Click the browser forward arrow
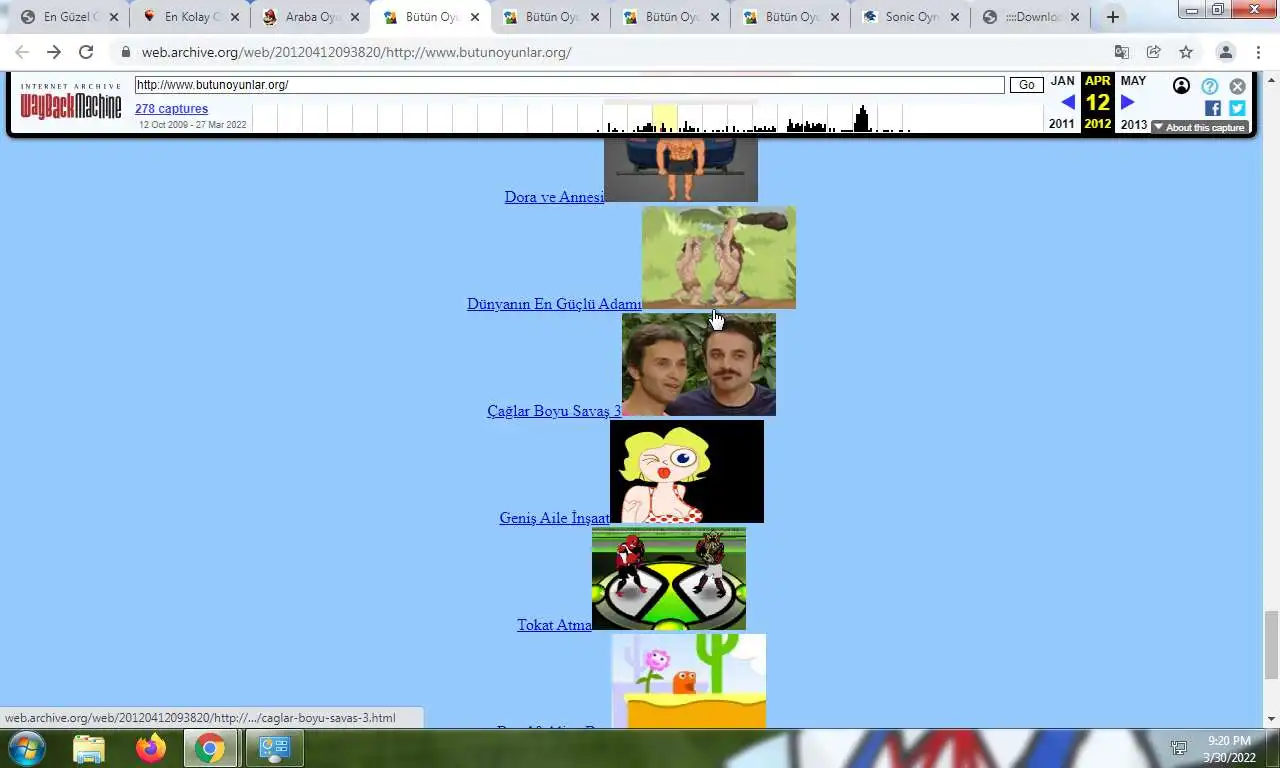This screenshot has height=768, width=1280. [54, 52]
